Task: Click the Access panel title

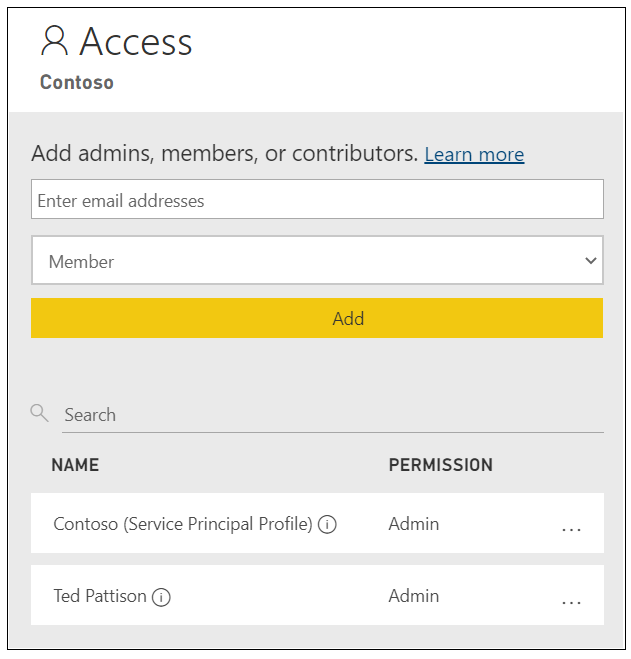Action: pos(135,42)
